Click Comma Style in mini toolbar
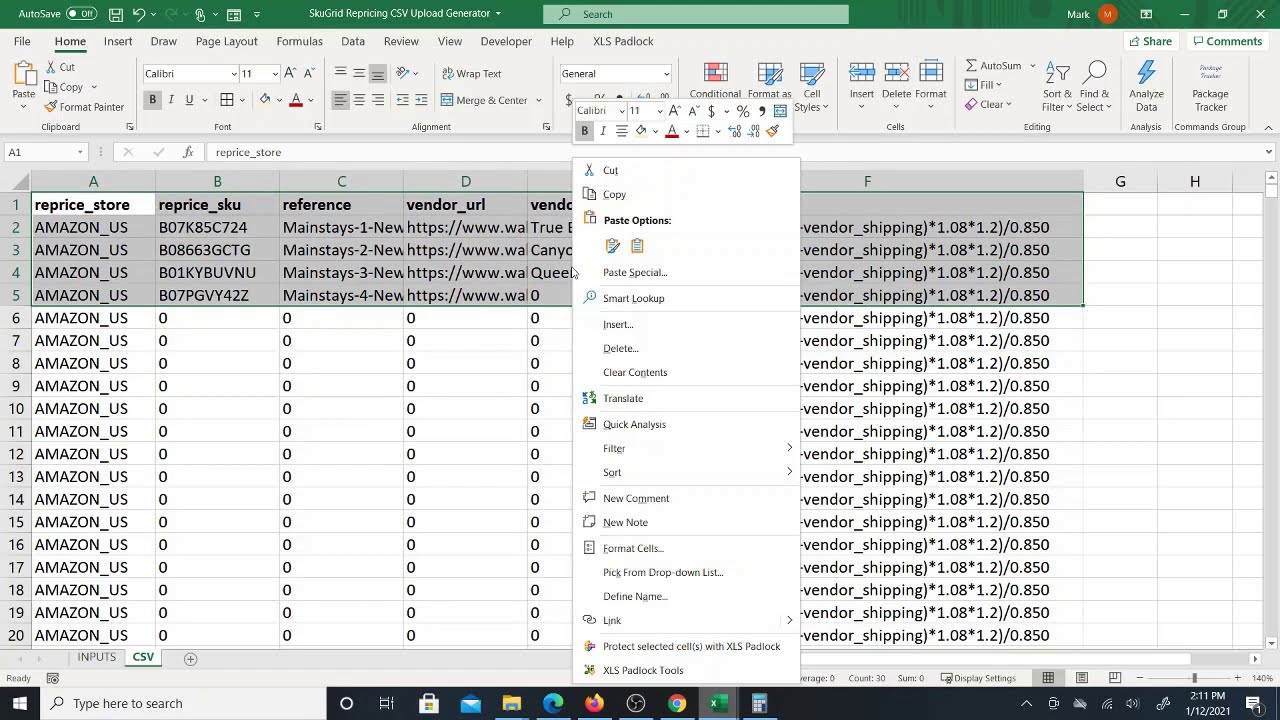 click(761, 111)
